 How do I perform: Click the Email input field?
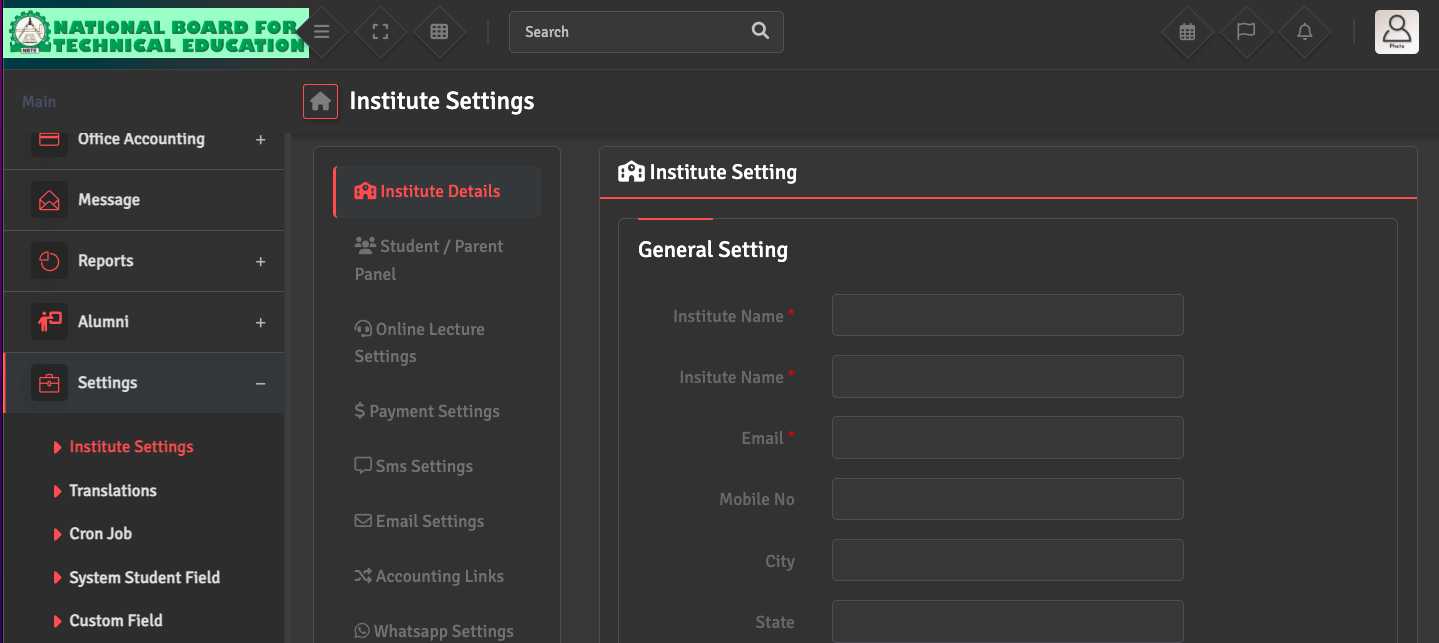click(x=1007, y=438)
